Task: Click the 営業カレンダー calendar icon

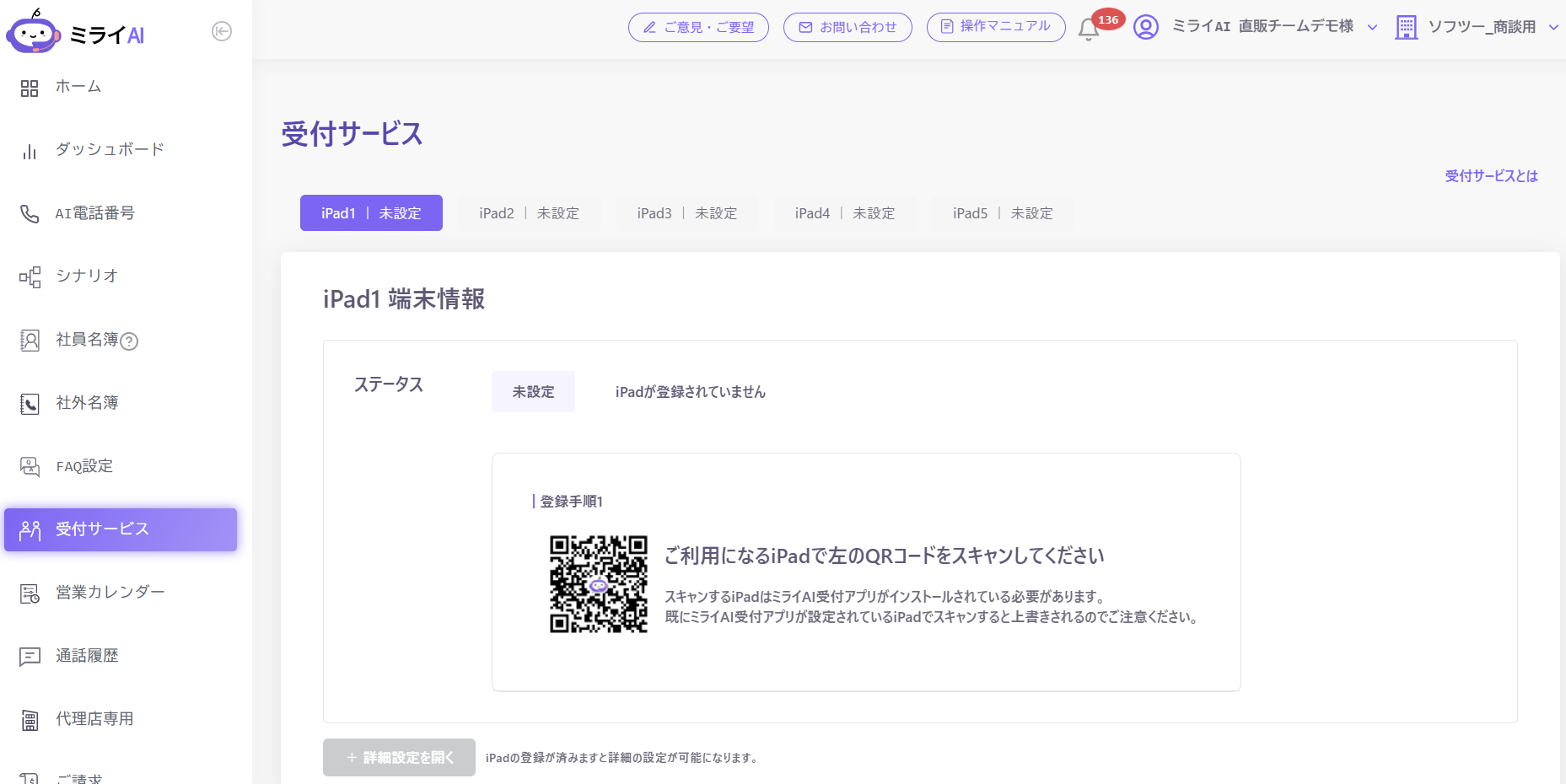Action: point(30,593)
